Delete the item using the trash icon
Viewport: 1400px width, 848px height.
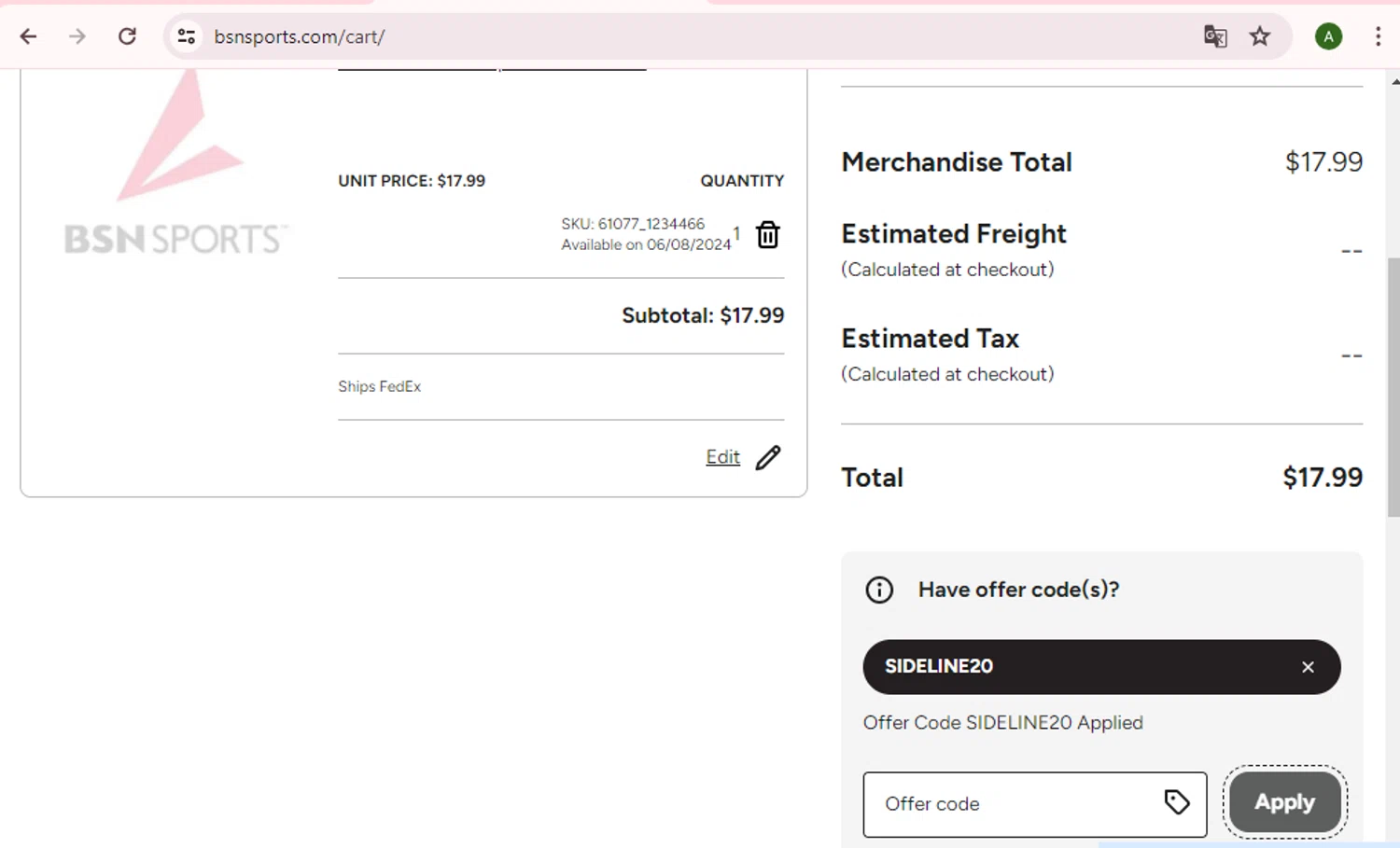click(767, 234)
